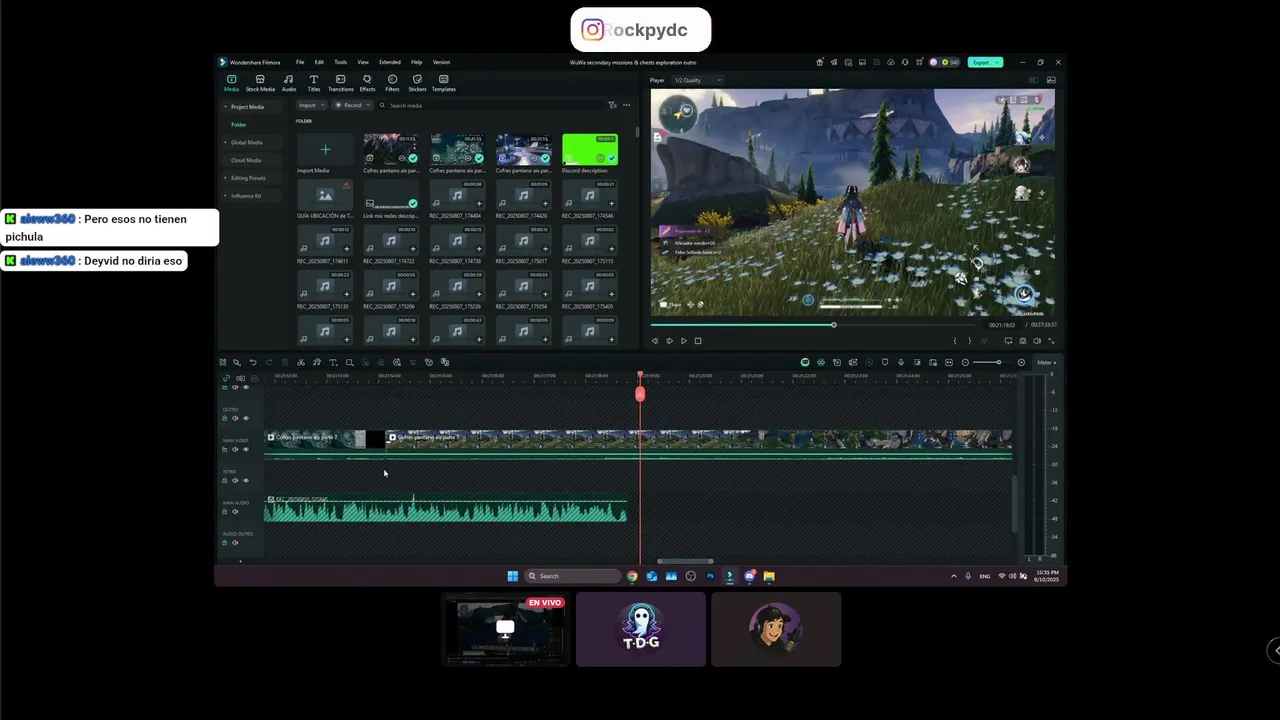Toggle visibility eye of INTRO track
1280x720 pixels.
coord(246,480)
